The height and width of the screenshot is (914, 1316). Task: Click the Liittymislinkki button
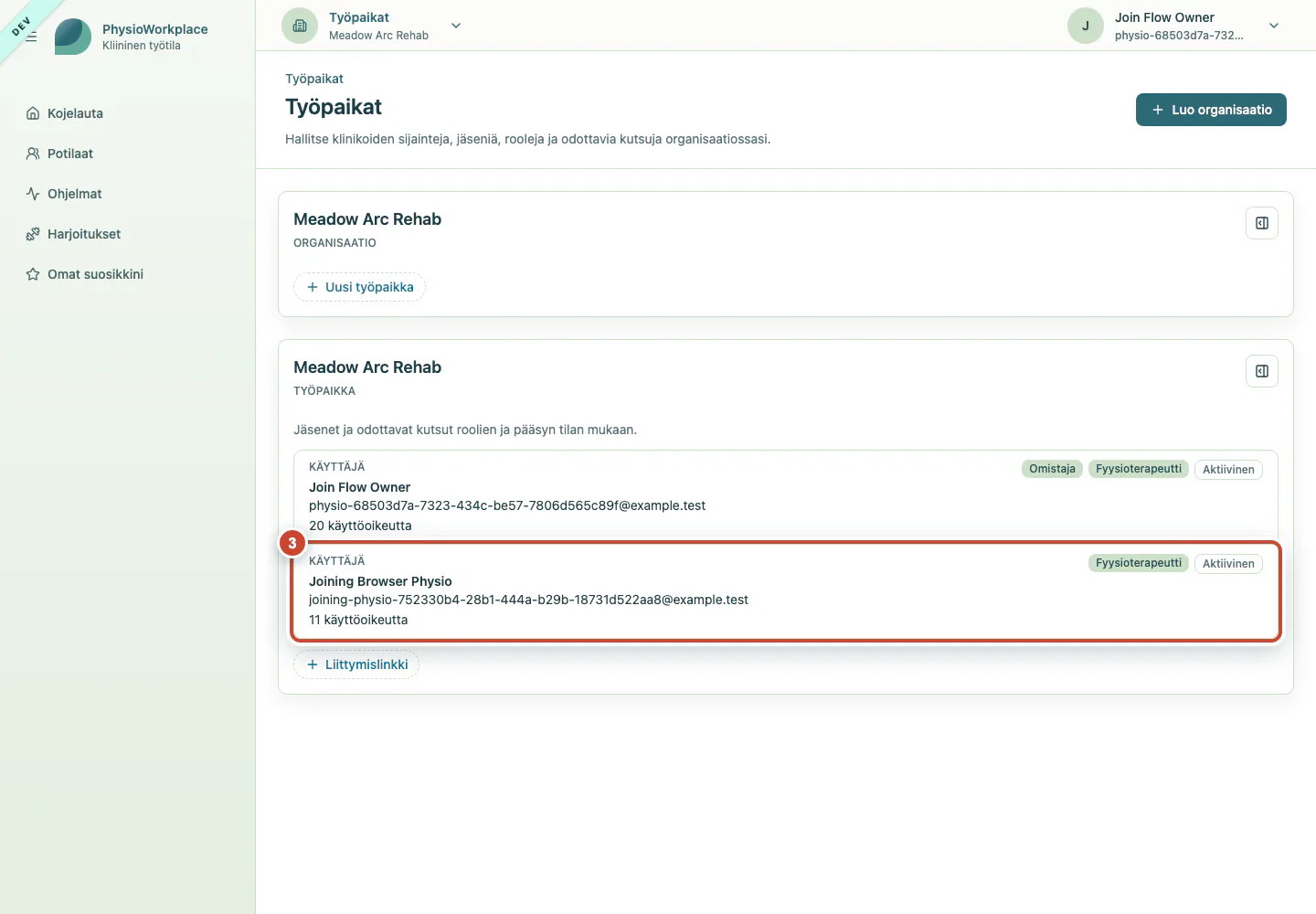point(356,664)
